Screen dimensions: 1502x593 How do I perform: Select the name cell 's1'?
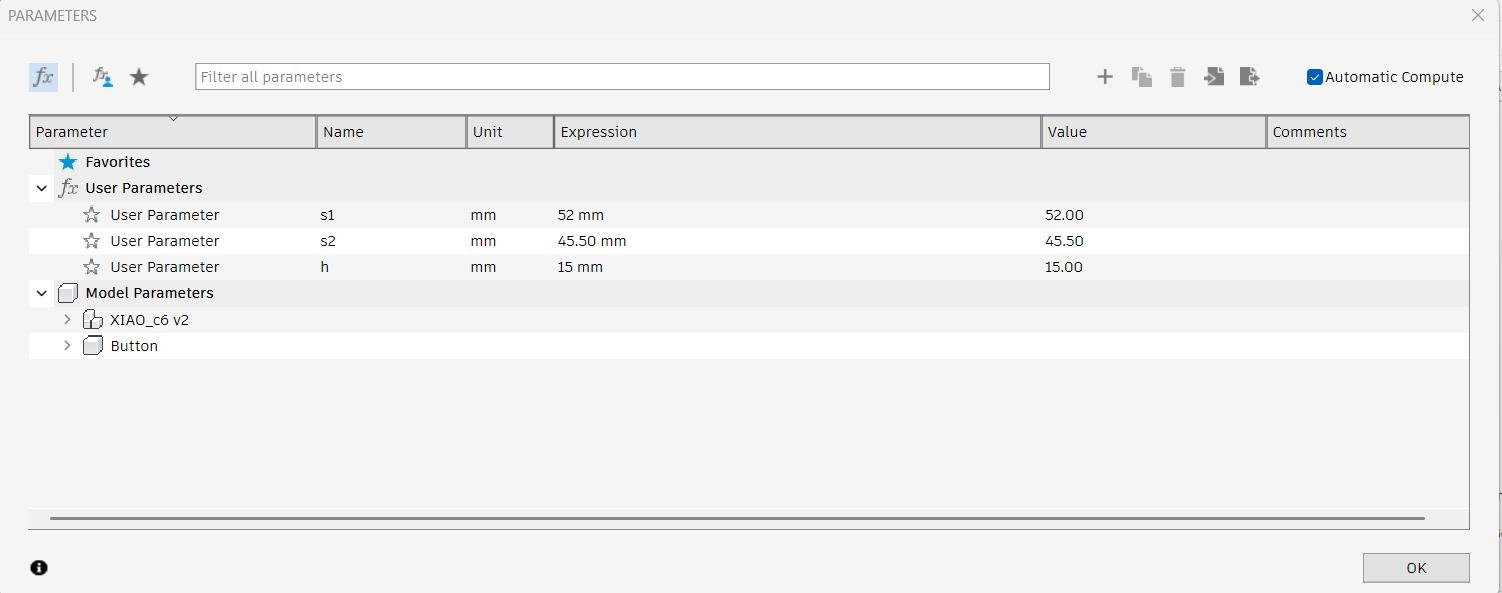click(x=328, y=215)
